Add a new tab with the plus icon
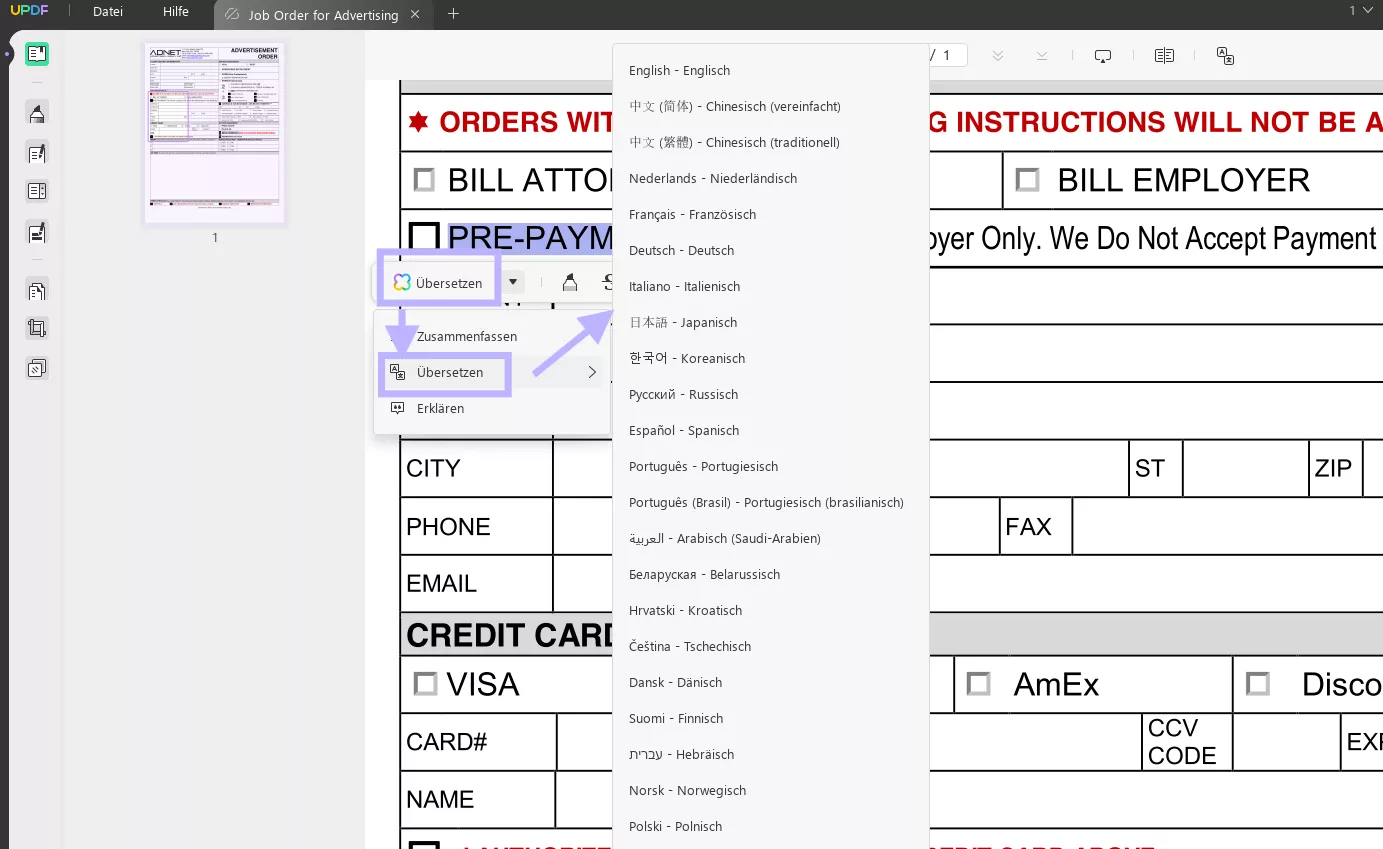The width and height of the screenshot is (1383, 849). [453, 14]
